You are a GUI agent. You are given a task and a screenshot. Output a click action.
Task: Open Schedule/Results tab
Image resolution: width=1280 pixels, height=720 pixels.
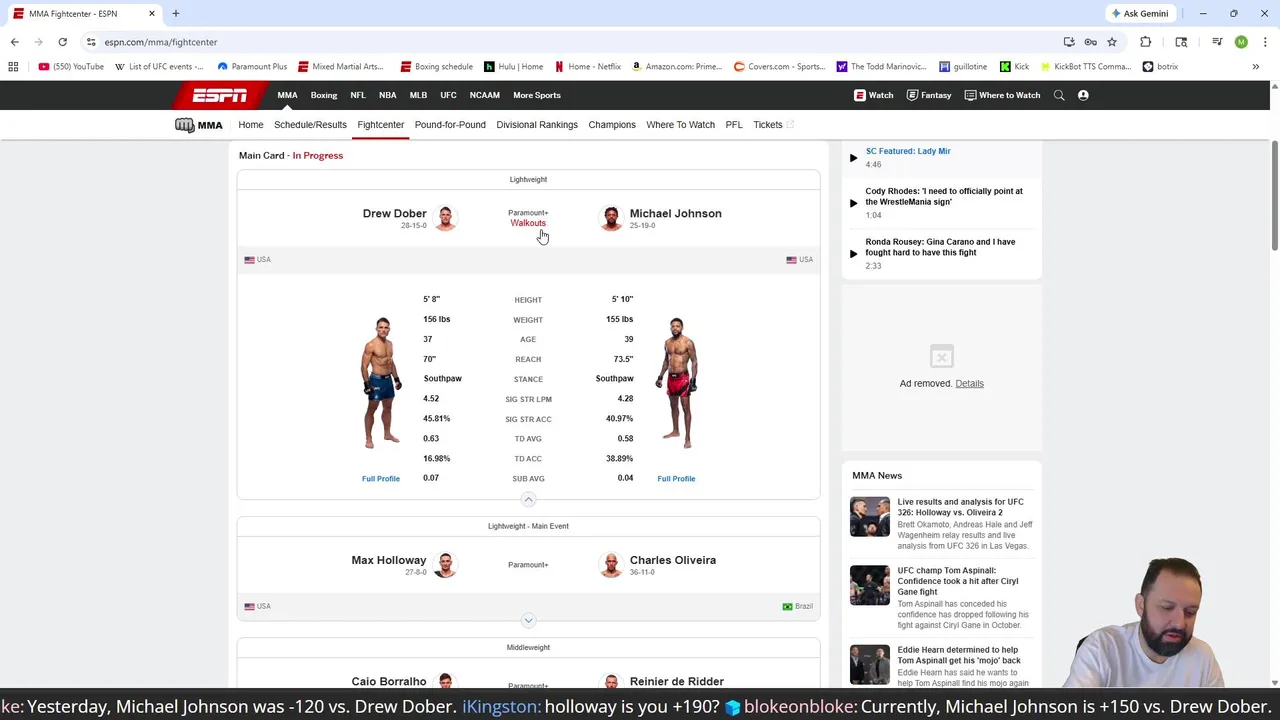point(310,125)
